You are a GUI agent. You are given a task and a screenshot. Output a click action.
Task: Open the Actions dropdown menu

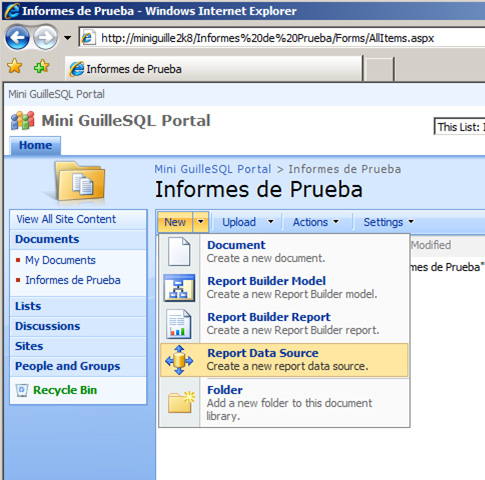316,222
